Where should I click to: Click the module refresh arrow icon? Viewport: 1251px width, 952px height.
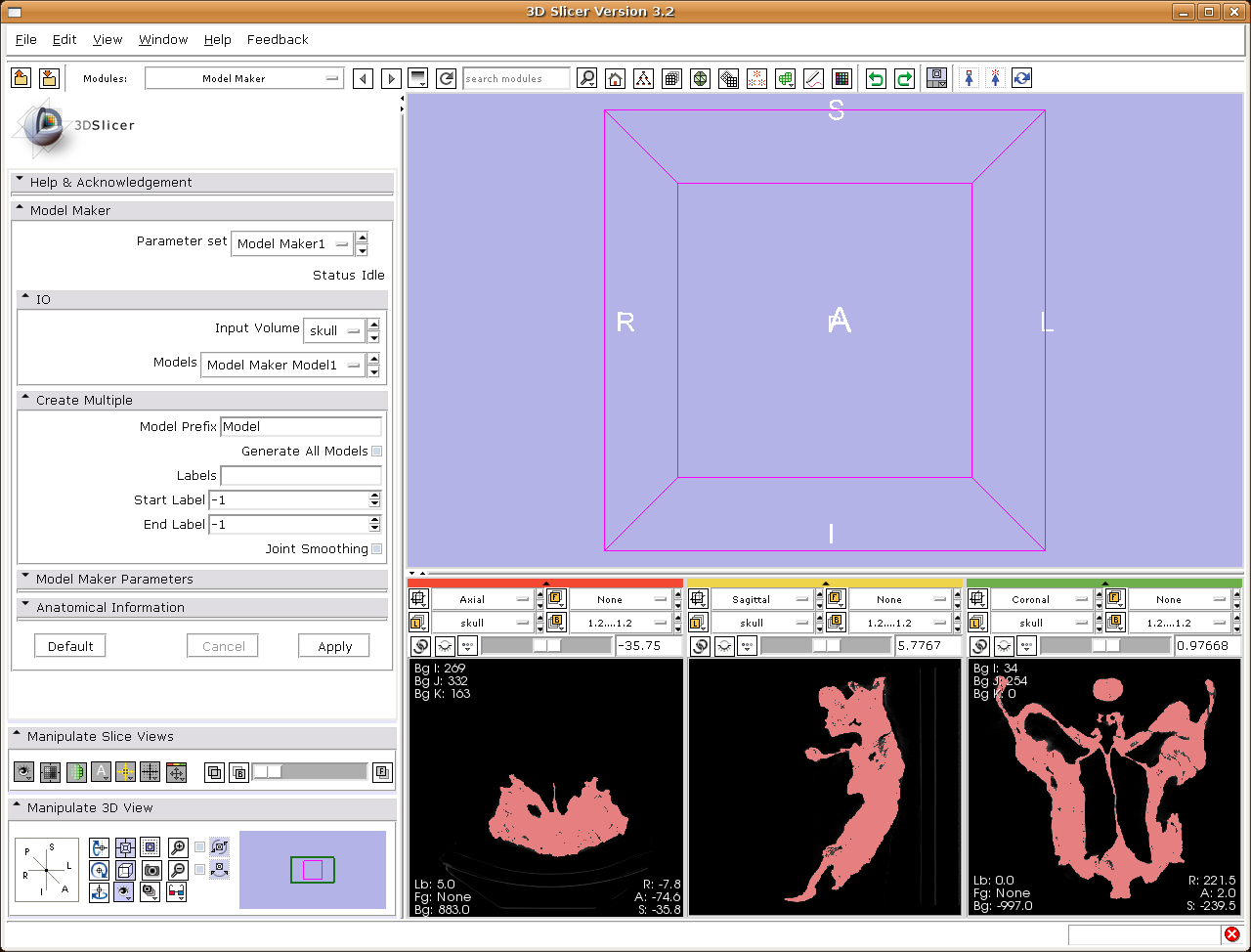pyautogui.click(x=447, y=78)
